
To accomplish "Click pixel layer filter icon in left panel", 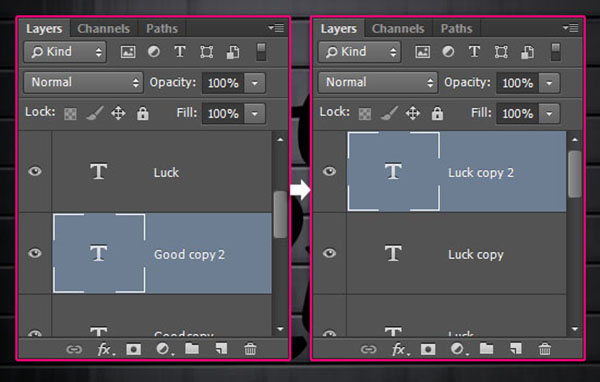I will point(128,52).
